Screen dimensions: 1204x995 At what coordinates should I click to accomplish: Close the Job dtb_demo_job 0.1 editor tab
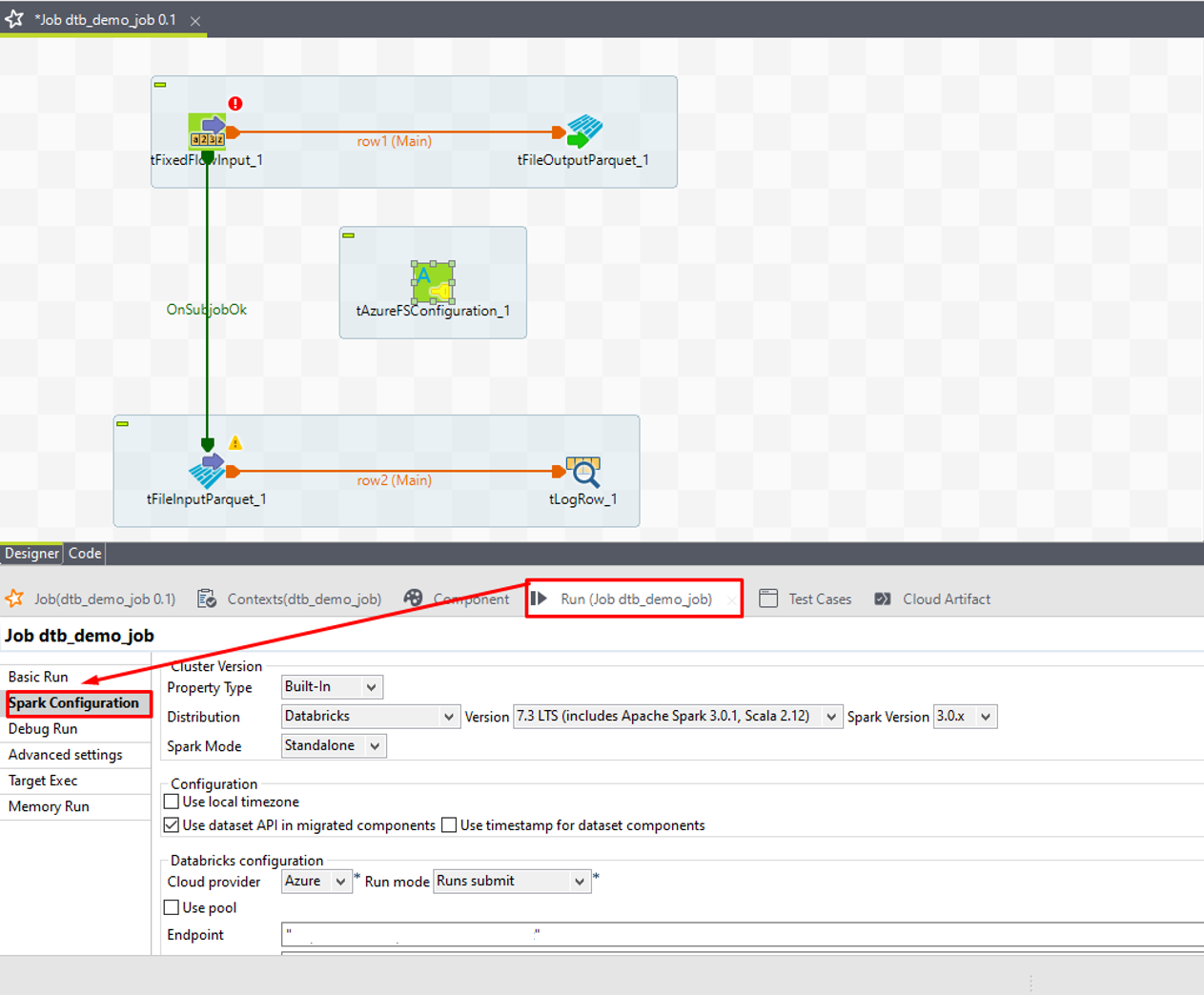[x=195, y=20]
